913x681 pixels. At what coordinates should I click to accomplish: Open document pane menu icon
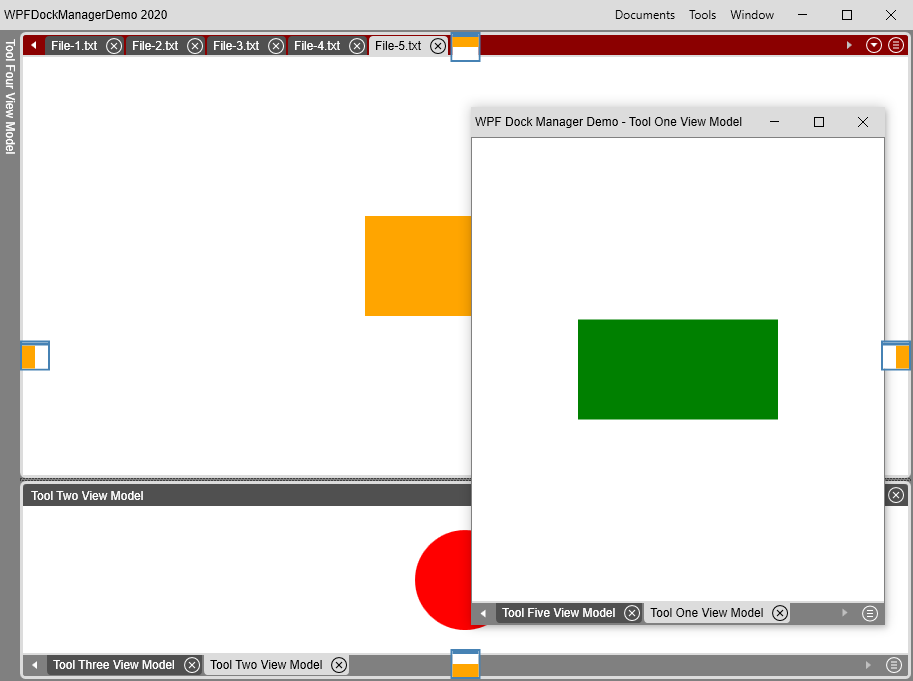coord(896,45)
